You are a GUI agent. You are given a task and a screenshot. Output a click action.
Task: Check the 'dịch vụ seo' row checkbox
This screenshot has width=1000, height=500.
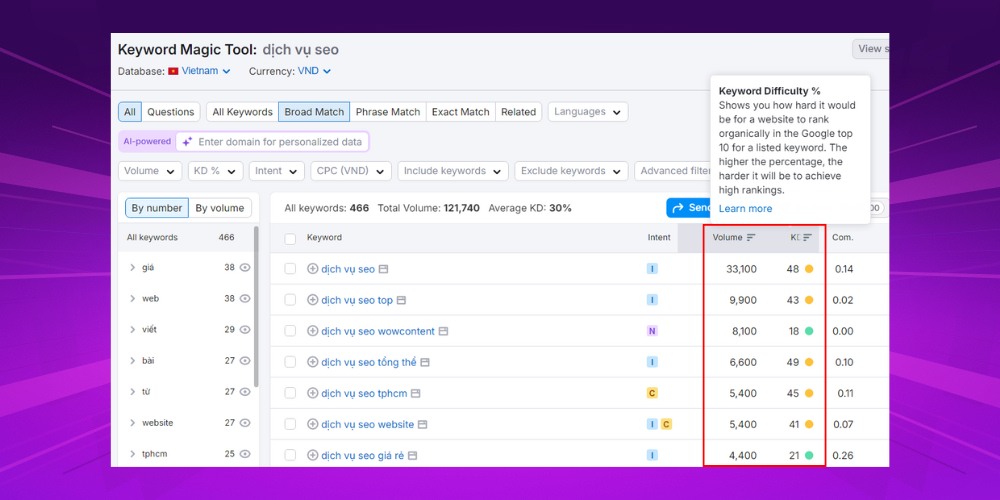290,269
